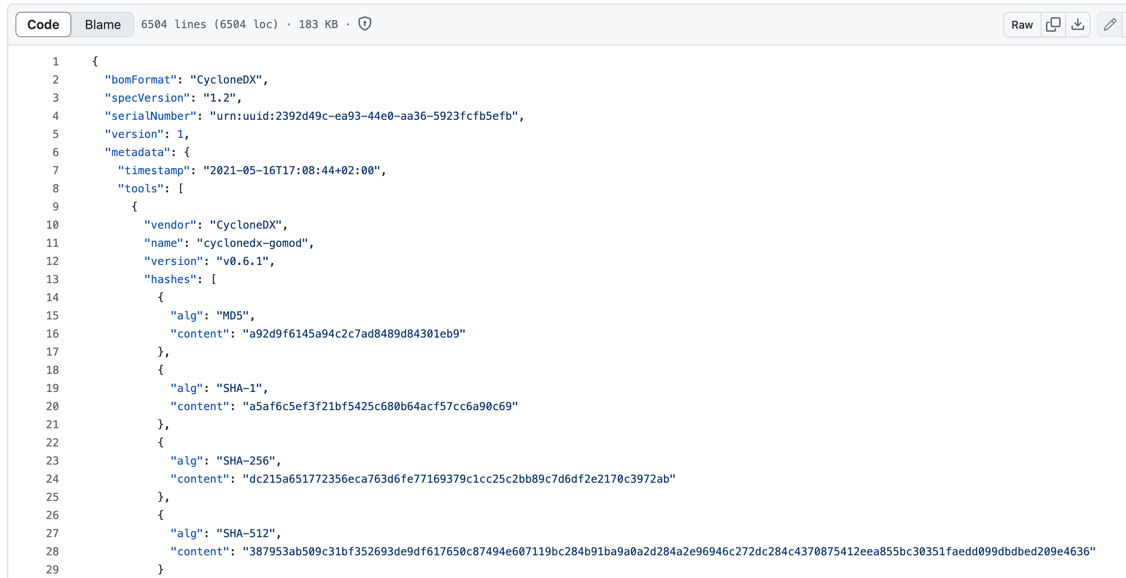
Task: Click the timestamp value 2021-05-16T17:08:44+02:00
Action: [294, 170]
